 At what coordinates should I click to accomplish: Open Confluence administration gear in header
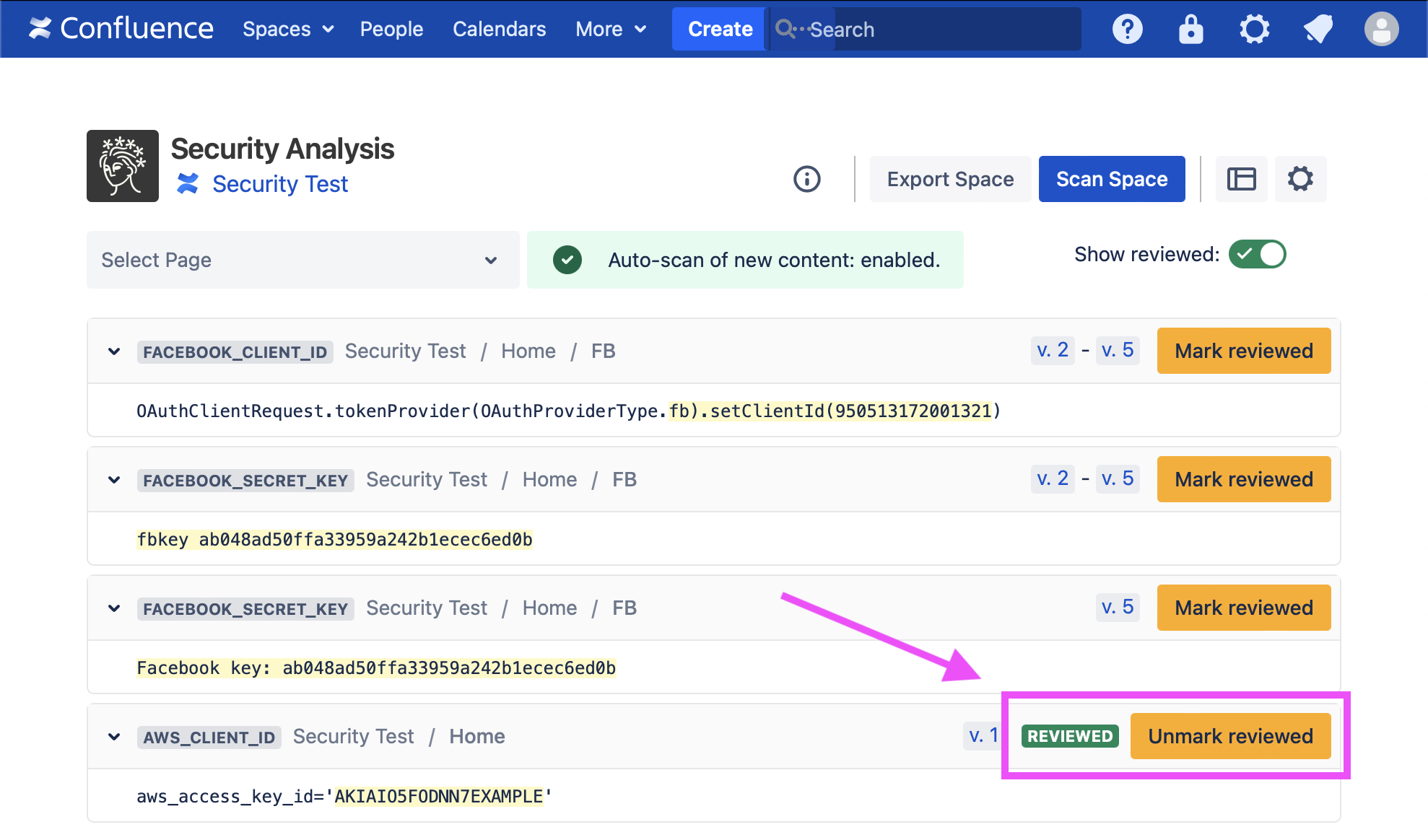tap(1254, 30)
